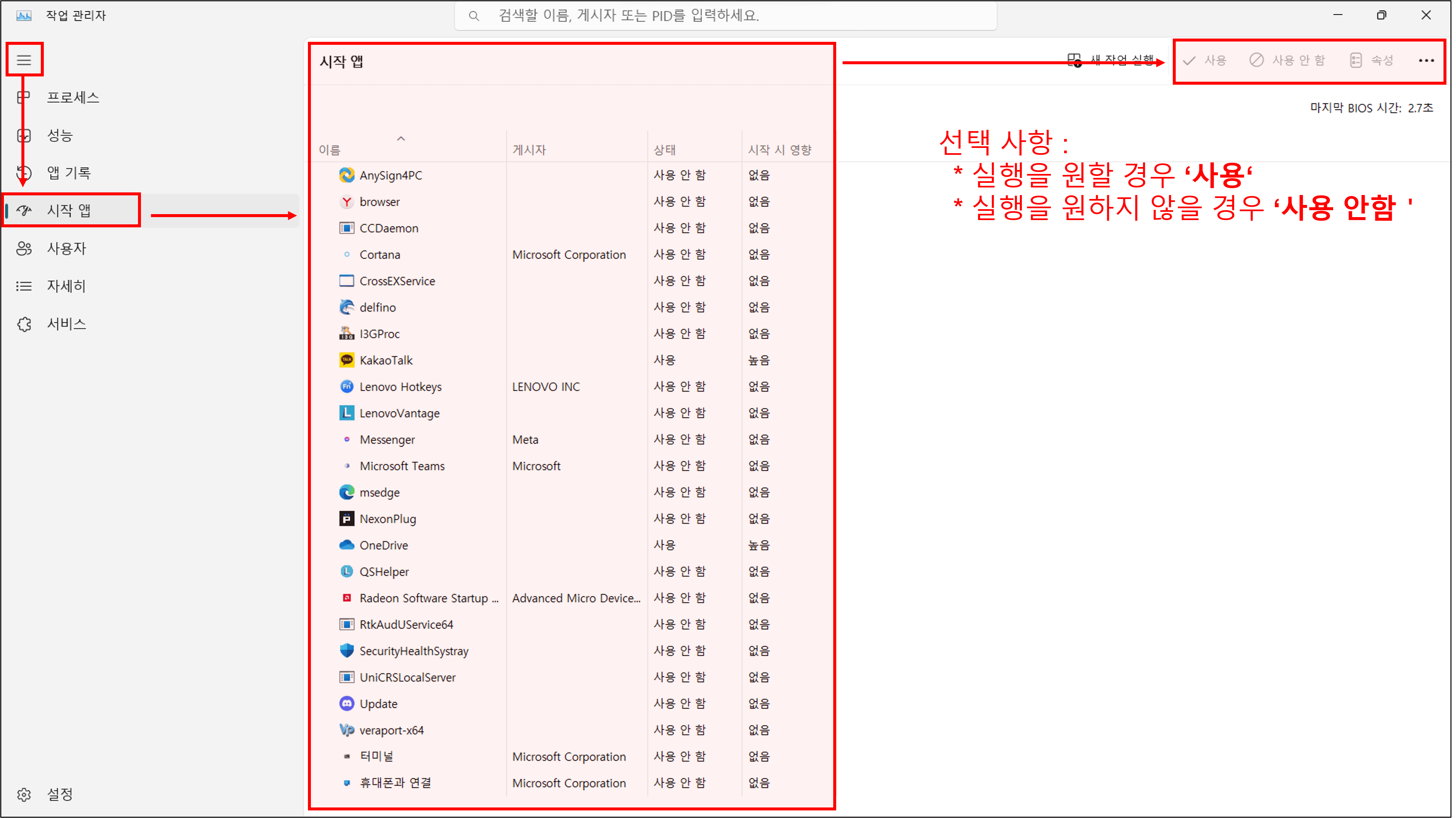Click the 서비스 services puzzle icon
The height and width of the screenshot is (818, 1456).
[x=24, y=324]
